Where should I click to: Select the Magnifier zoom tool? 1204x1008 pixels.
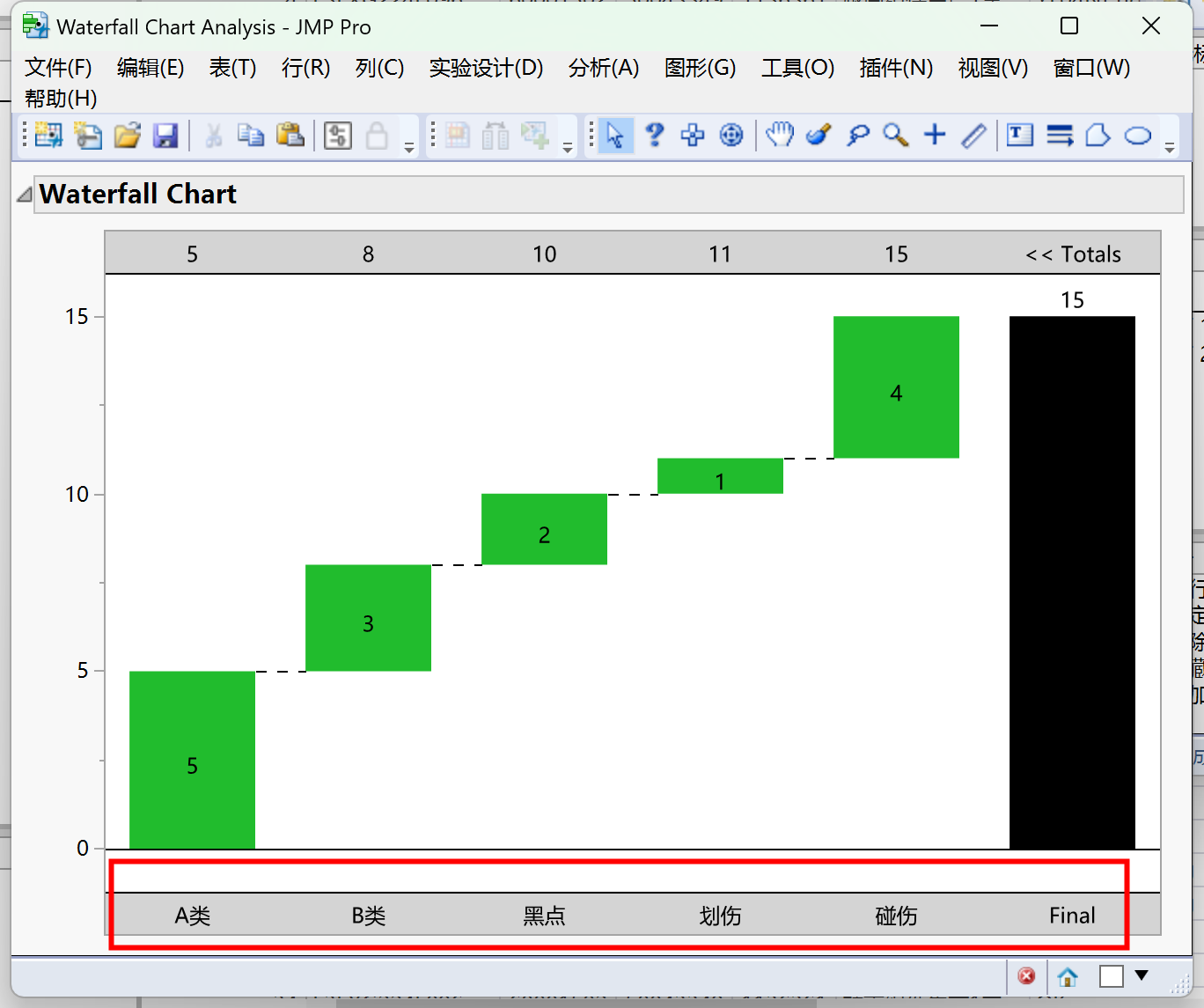pyautogui.click(x=896, y=135)
